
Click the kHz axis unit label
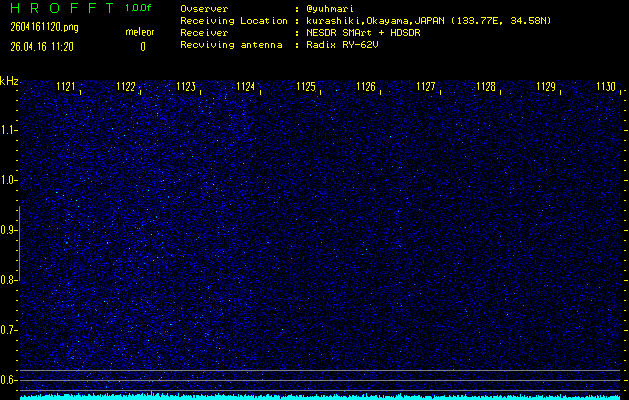(x=9, y=81)
